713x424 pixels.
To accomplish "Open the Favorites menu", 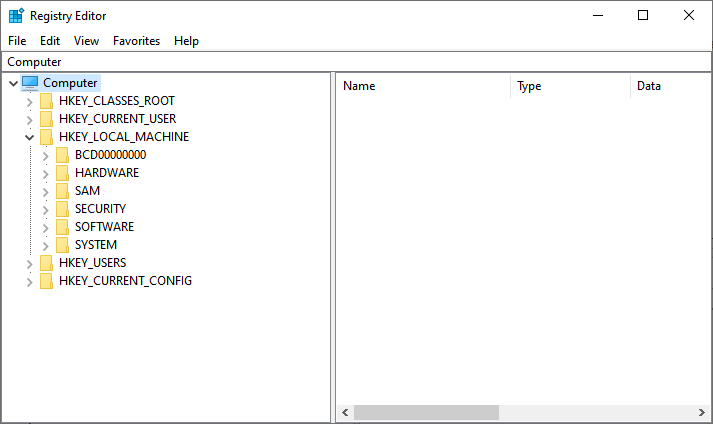I will [x=136, y=41].
